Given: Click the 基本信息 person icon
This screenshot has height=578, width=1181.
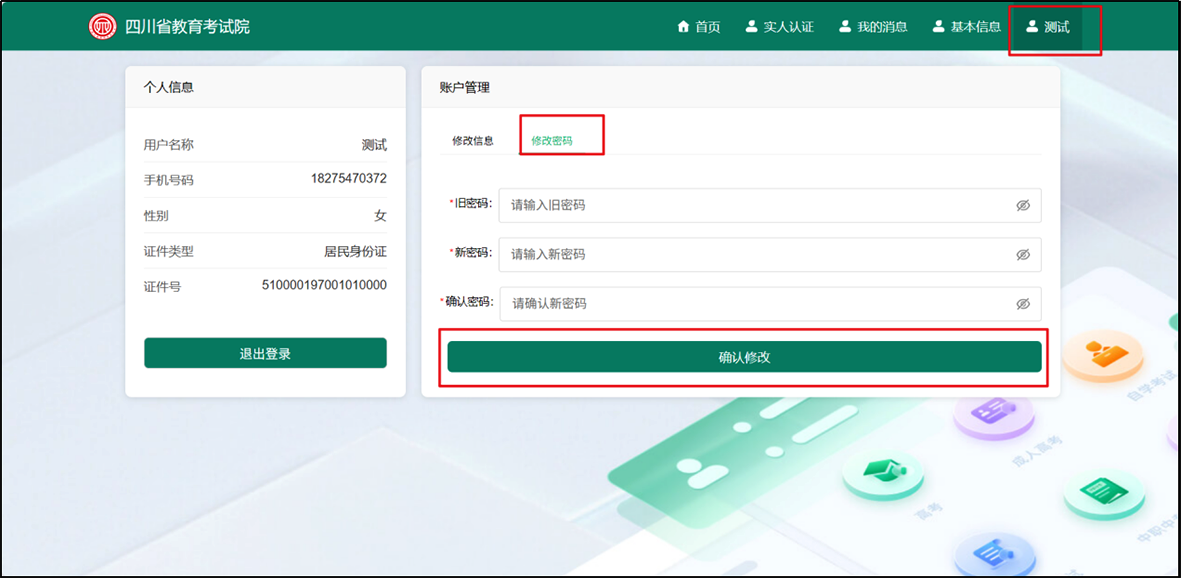Looking at the screenshot, I should point(938,27).
